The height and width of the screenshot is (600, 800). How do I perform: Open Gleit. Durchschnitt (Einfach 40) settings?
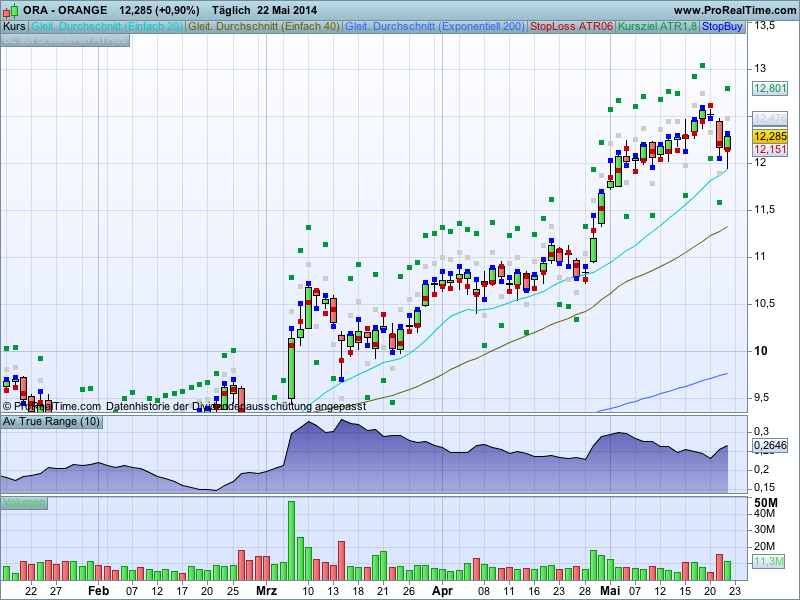click(x=264, y=26)
